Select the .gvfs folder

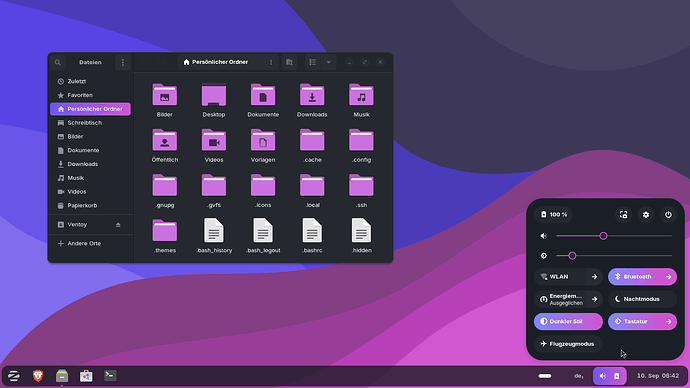[x=214, y=186]
